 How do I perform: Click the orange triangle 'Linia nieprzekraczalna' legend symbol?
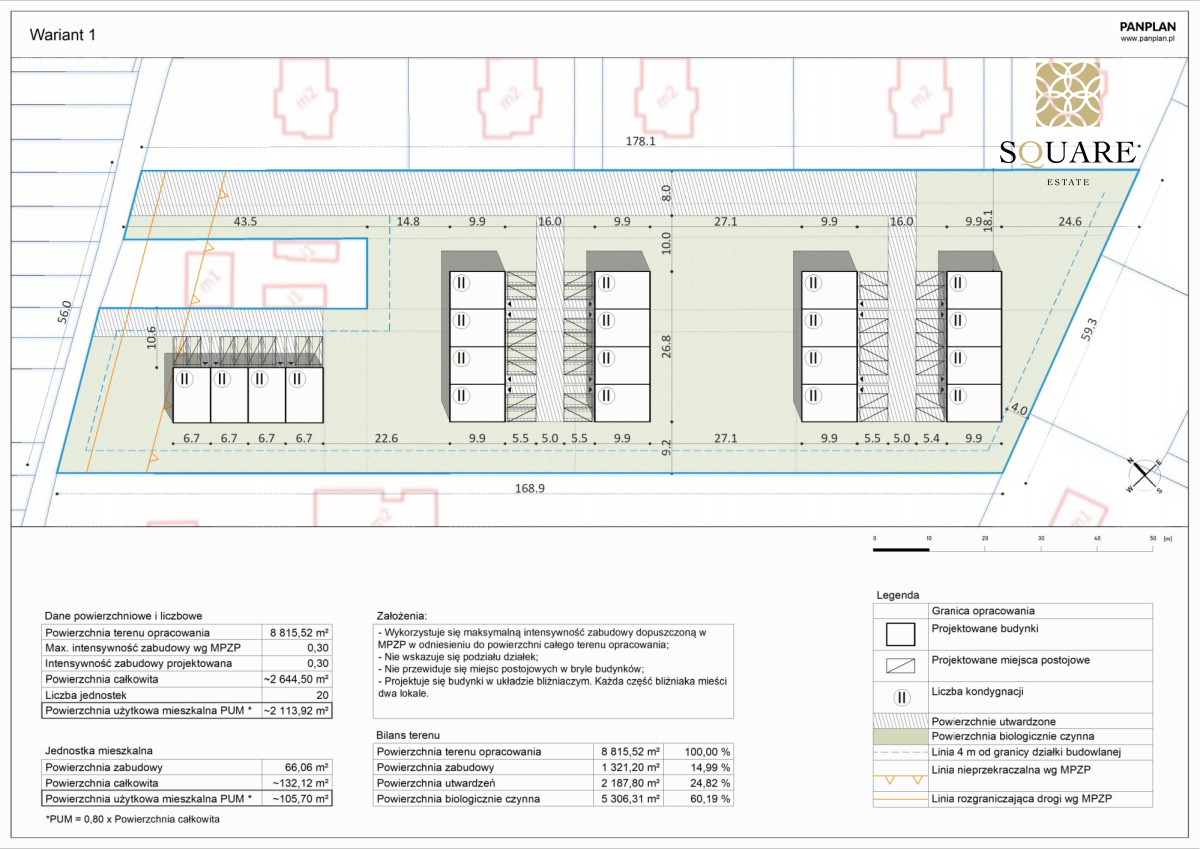pos(901,776)
